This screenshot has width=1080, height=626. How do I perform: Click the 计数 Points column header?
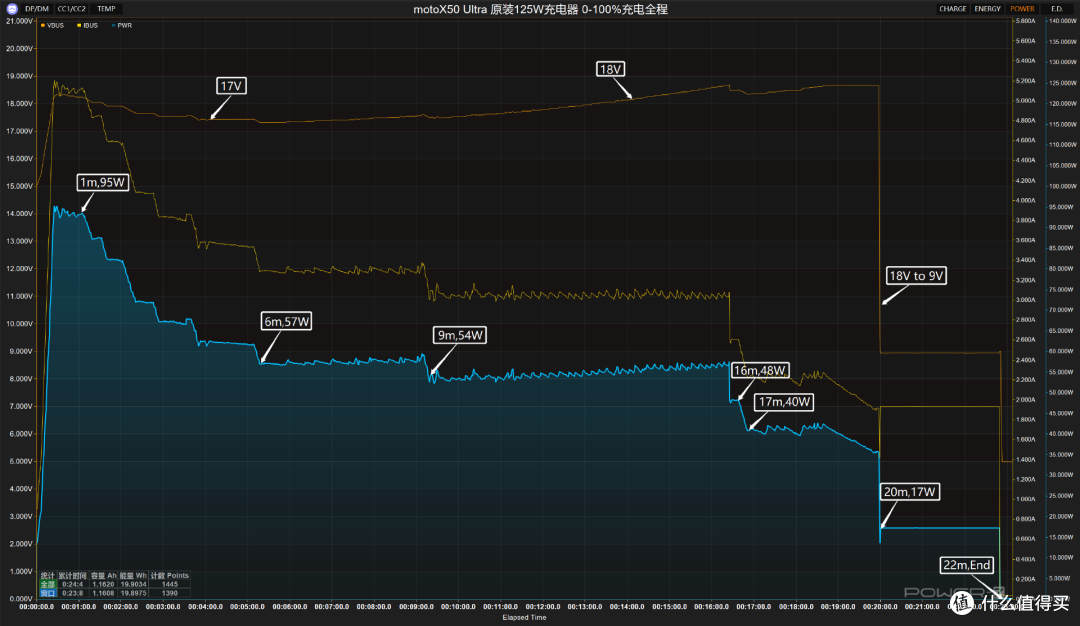(169, 576)
